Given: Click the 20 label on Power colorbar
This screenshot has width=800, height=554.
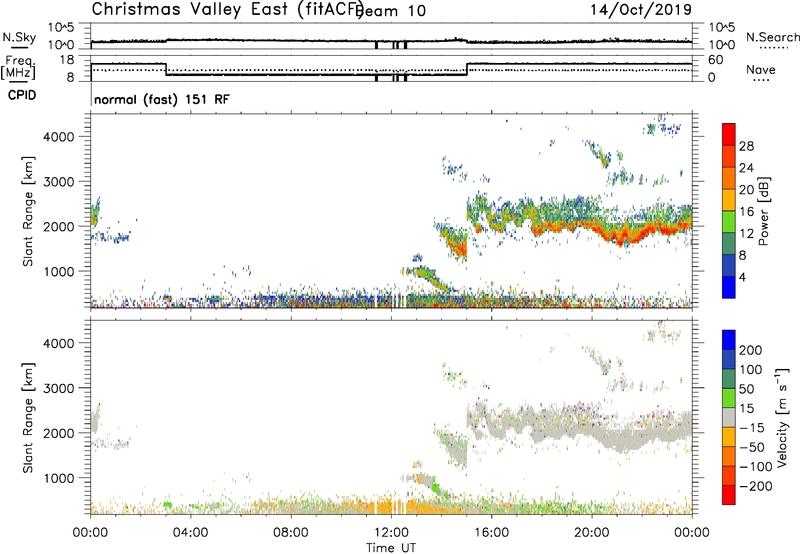Looking at the screenshot, I should coord(746,190).
